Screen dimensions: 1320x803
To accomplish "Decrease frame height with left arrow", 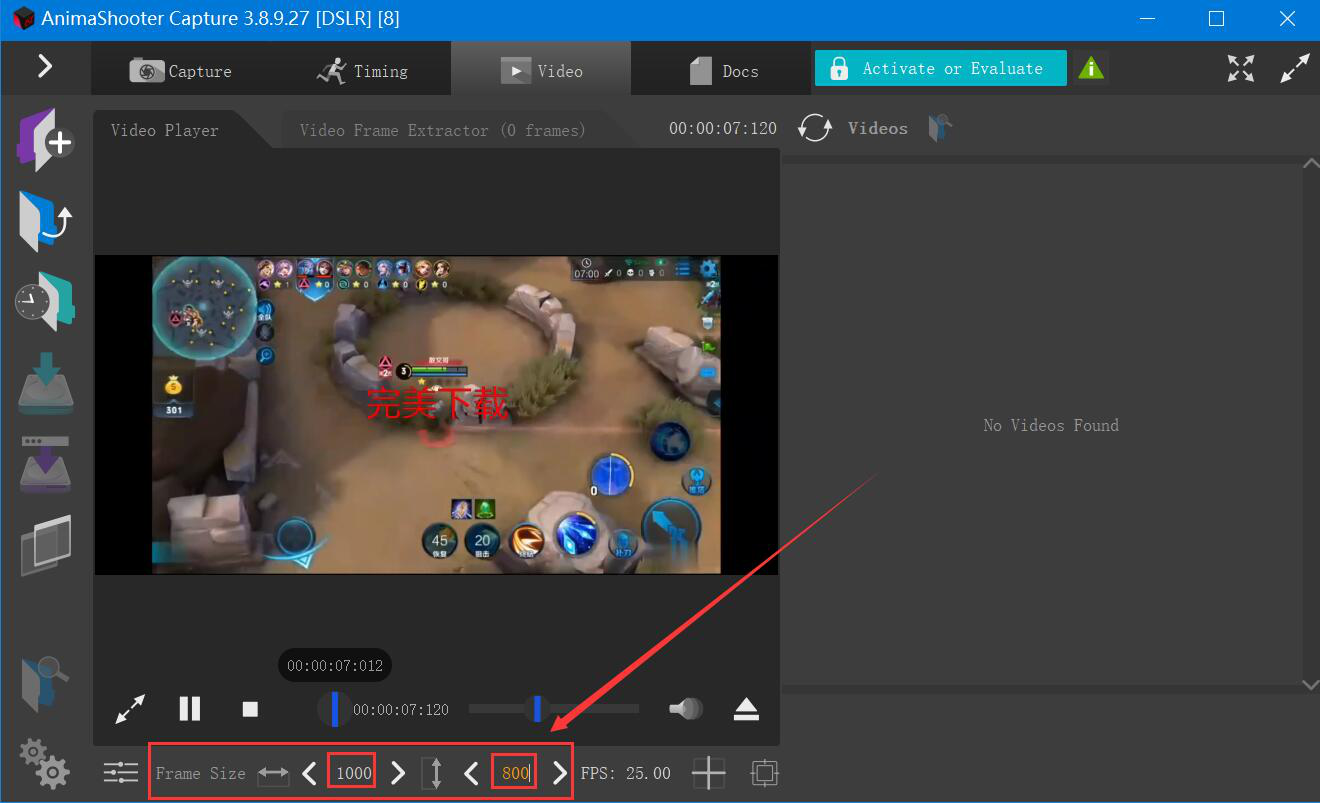I will [x=472, y=773].
